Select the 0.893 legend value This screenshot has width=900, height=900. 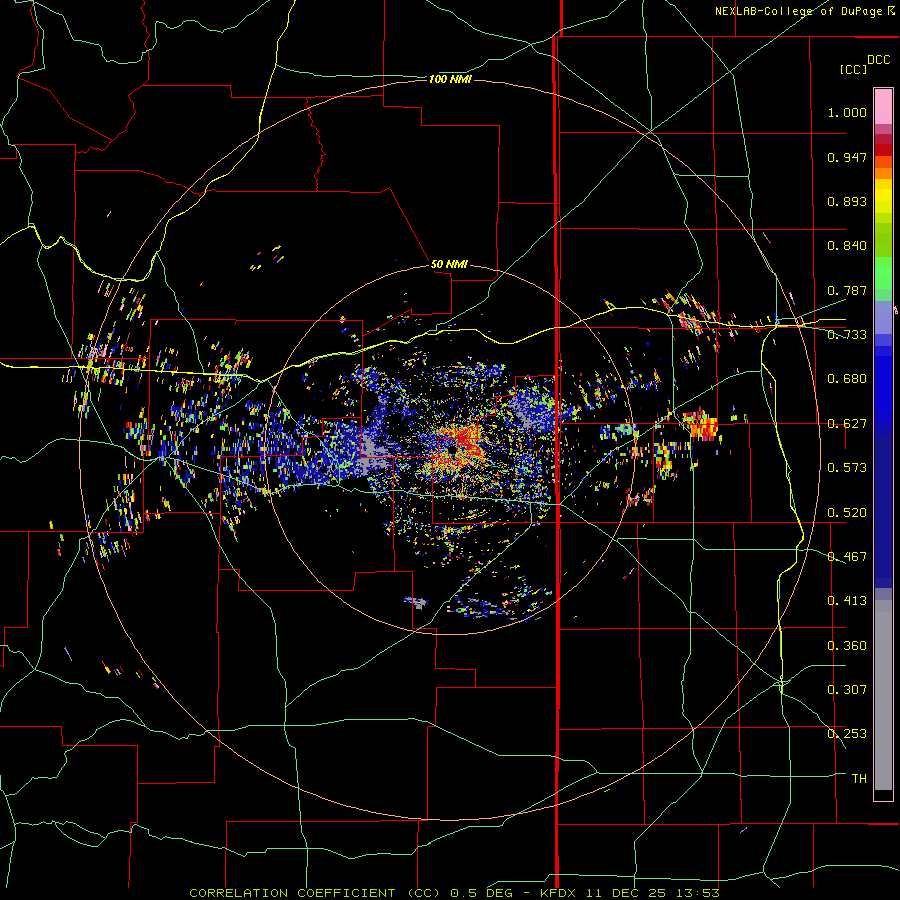[847, 201]
